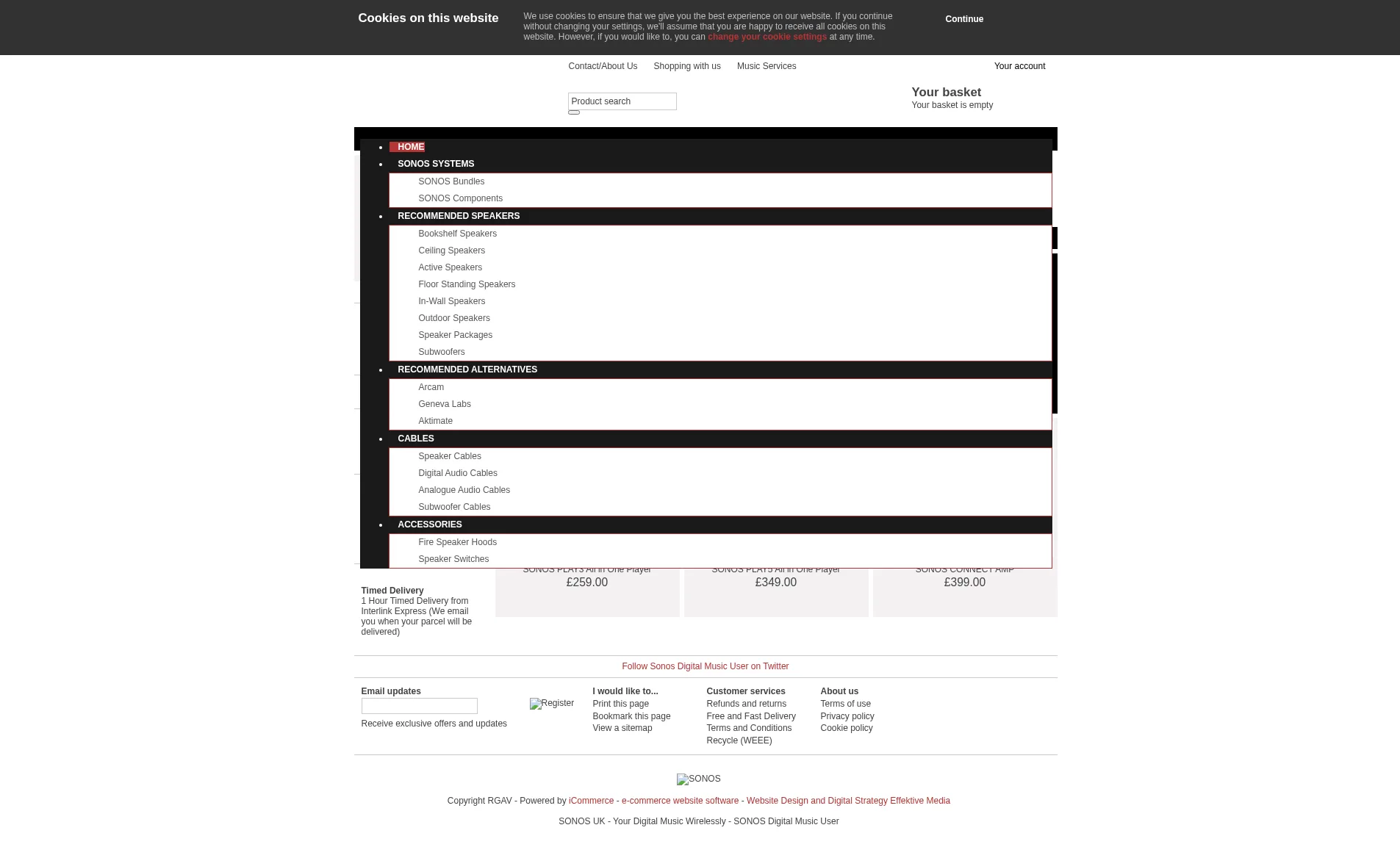Open the change your cookie settings link
Screen dimensions: 1400x847
(x=767, y=37)
